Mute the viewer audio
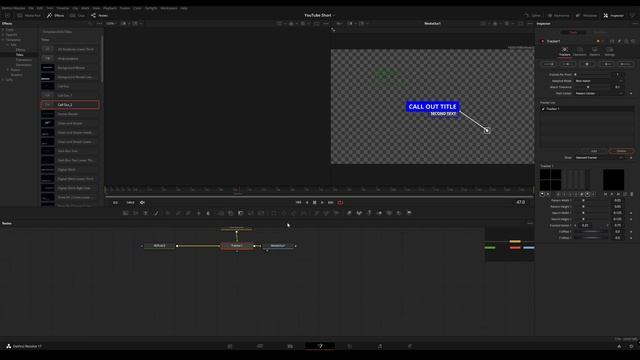Viewport: 640px width, 360px height. tap(142, 202)
